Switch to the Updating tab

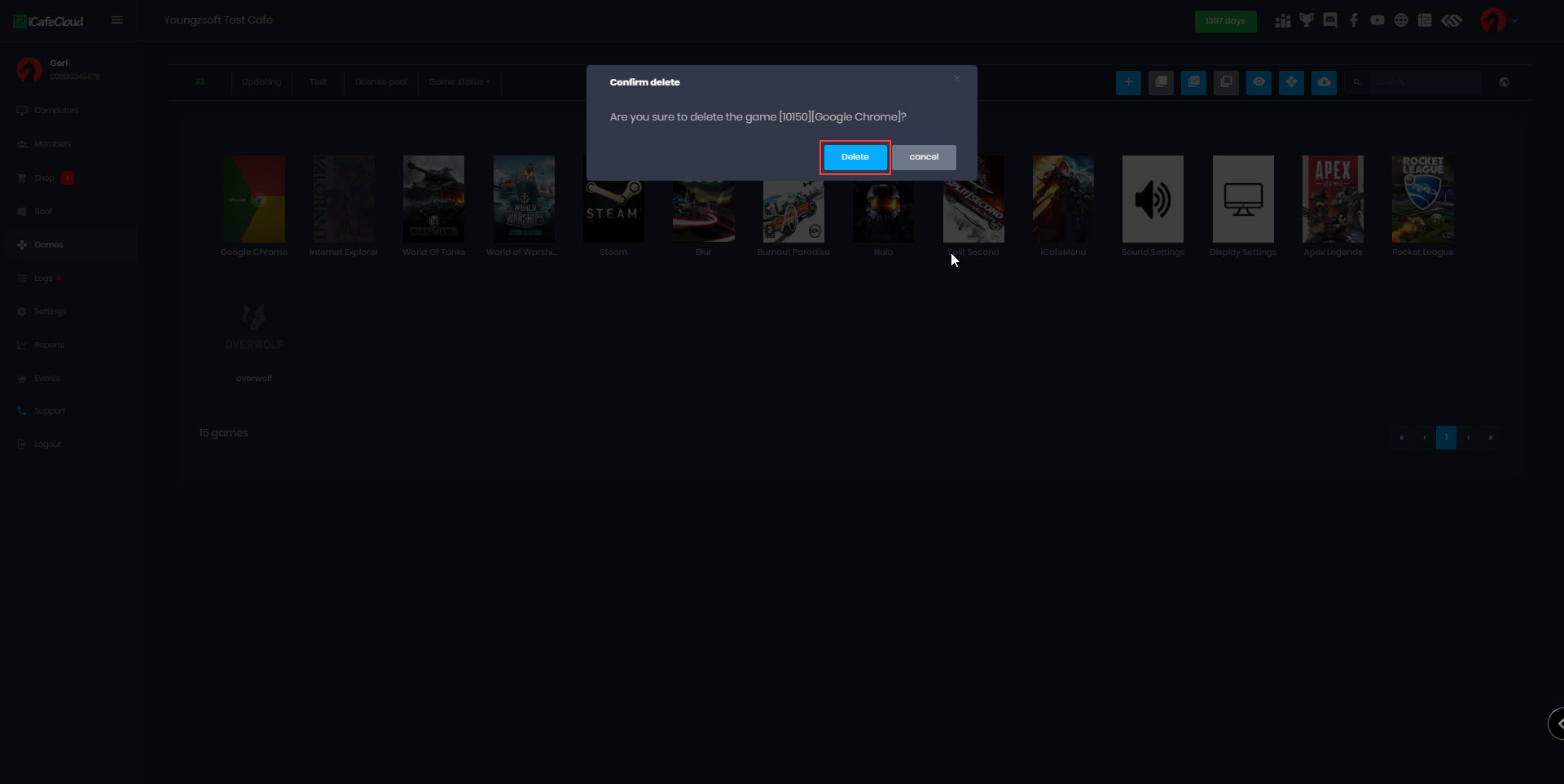pyautogui.click(x=261, y=82)
